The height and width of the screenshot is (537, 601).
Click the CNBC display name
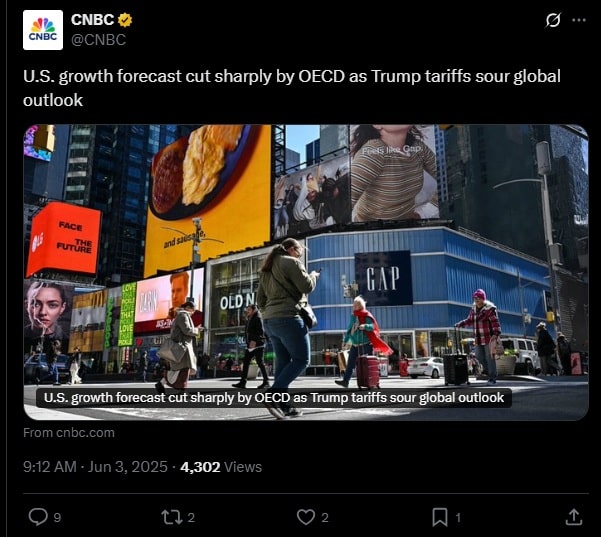coord(92,20)
